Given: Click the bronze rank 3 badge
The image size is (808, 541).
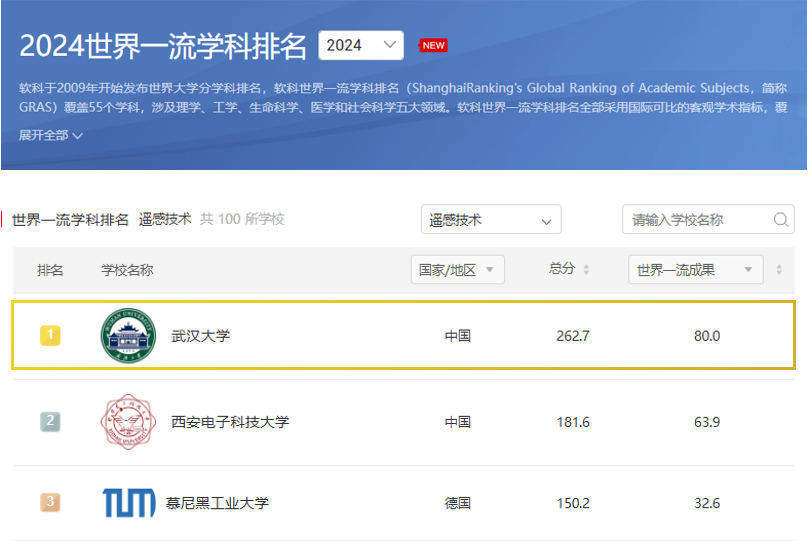Looking at the screenshot, I should [50, 502].
